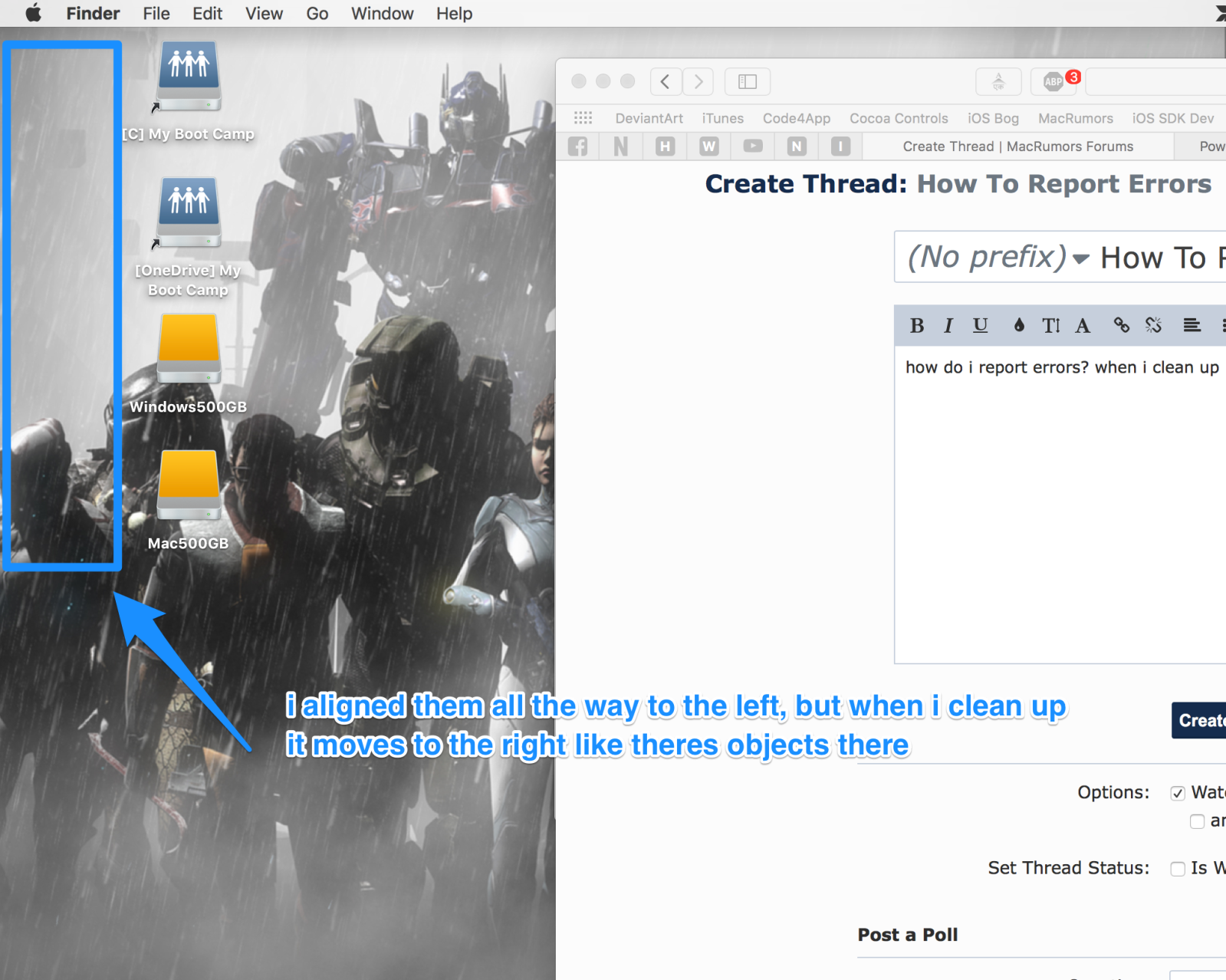
Task: Open the text alignment tool
Action: click(1192, 326)
